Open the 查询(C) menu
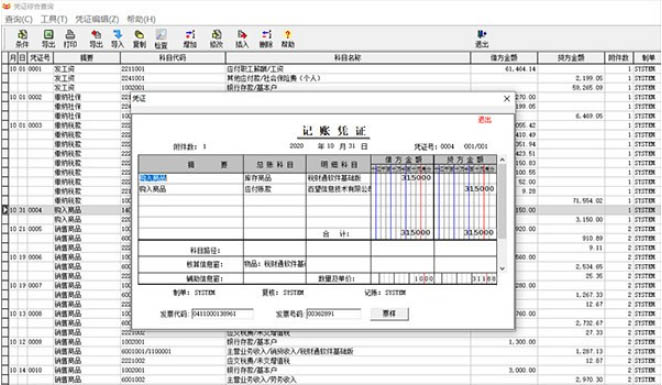This screenshot has height=385, width=662. [x=19, y=19]
